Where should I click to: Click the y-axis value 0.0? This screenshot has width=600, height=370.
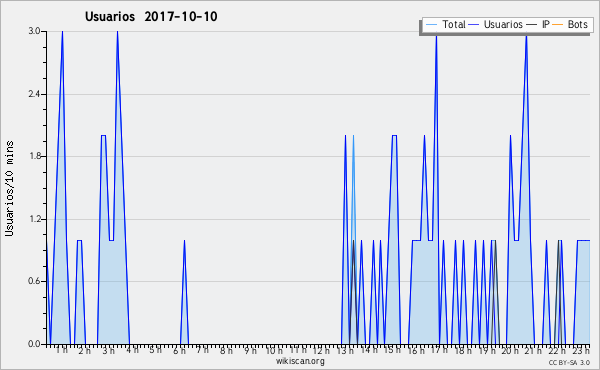point(35,344)
